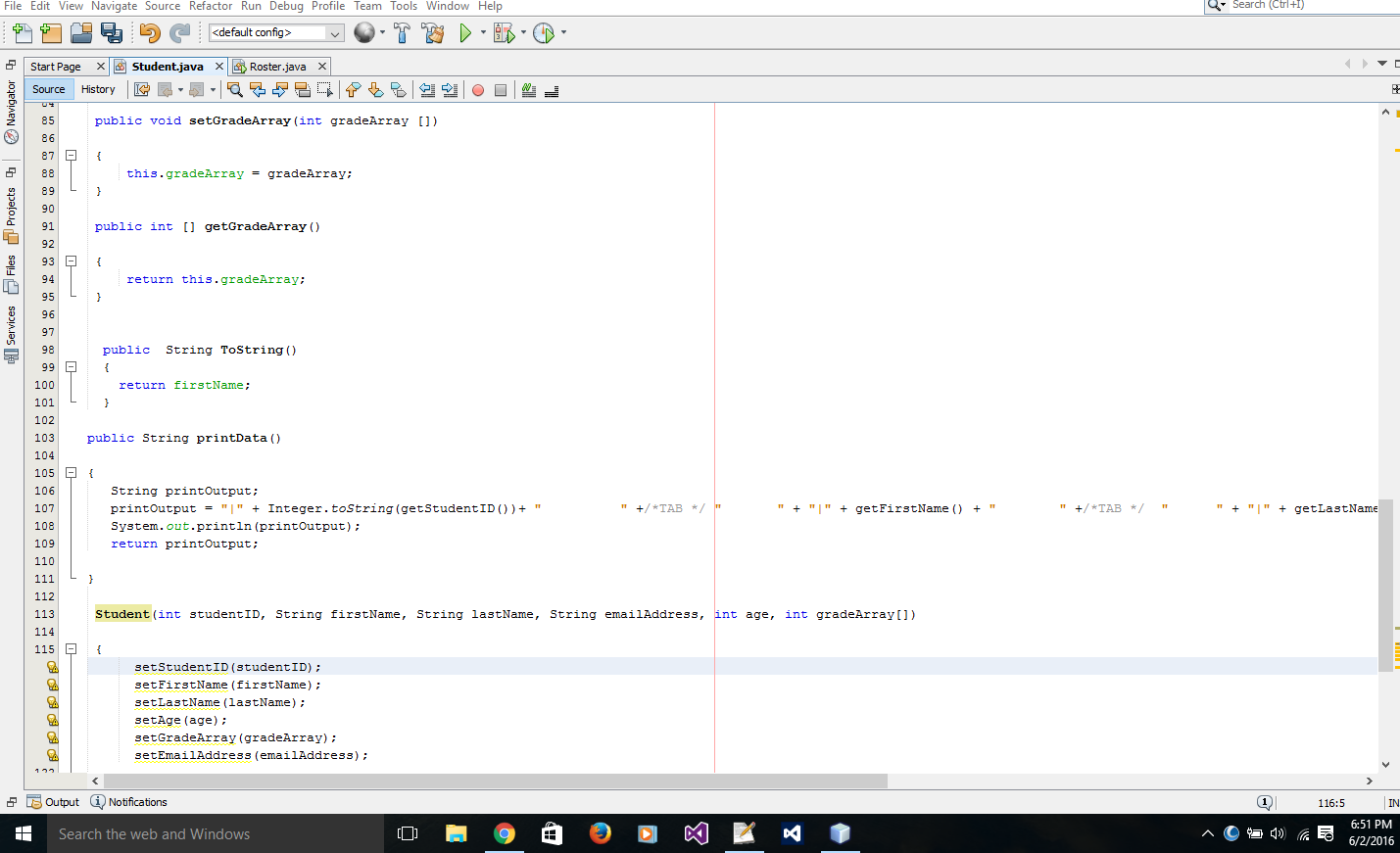
Task: Open Google Chrome from the taskbar
Action: [504, 833]
